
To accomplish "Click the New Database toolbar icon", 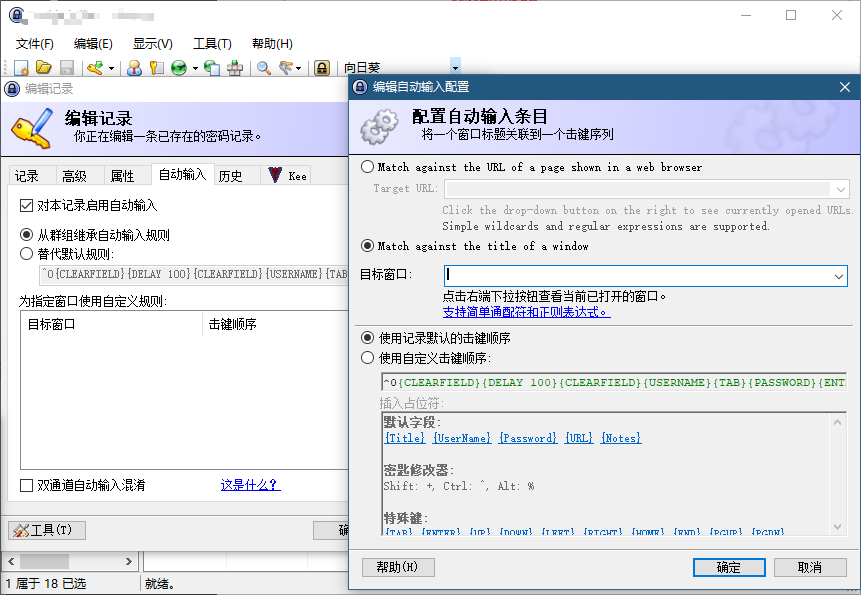I will pyautogui.click(x=21, y=68).
